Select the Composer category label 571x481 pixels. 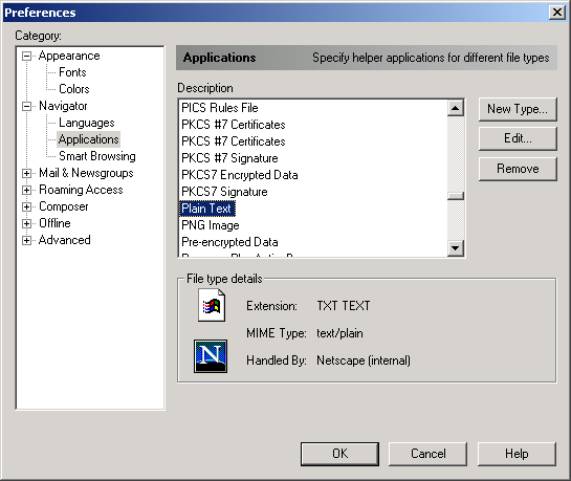64,206
